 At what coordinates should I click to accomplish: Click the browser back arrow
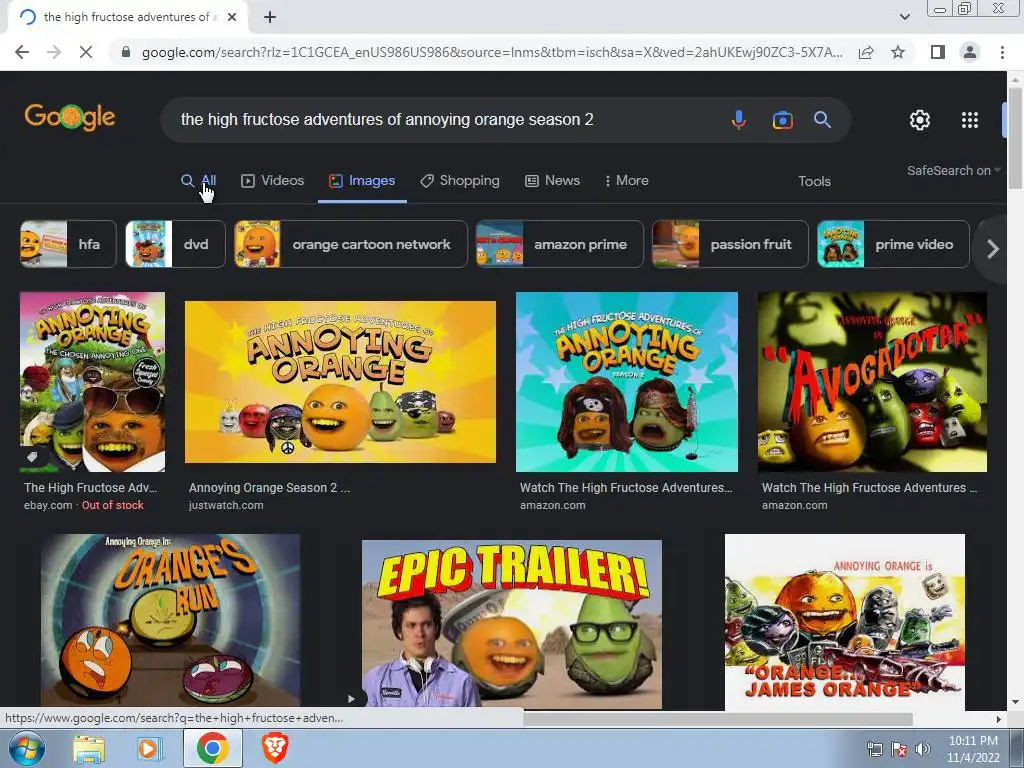pos(22,52)
